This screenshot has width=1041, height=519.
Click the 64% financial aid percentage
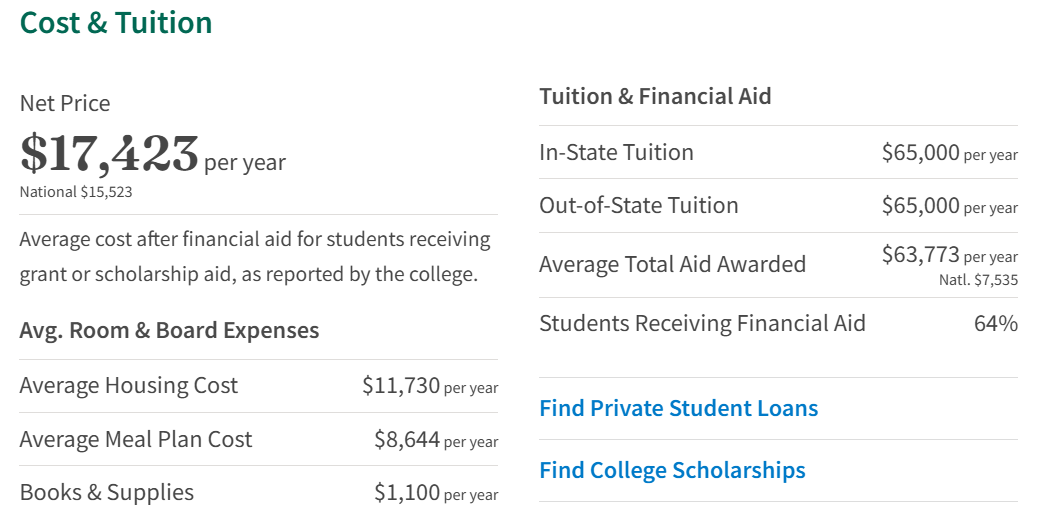(x=995, y=323)
